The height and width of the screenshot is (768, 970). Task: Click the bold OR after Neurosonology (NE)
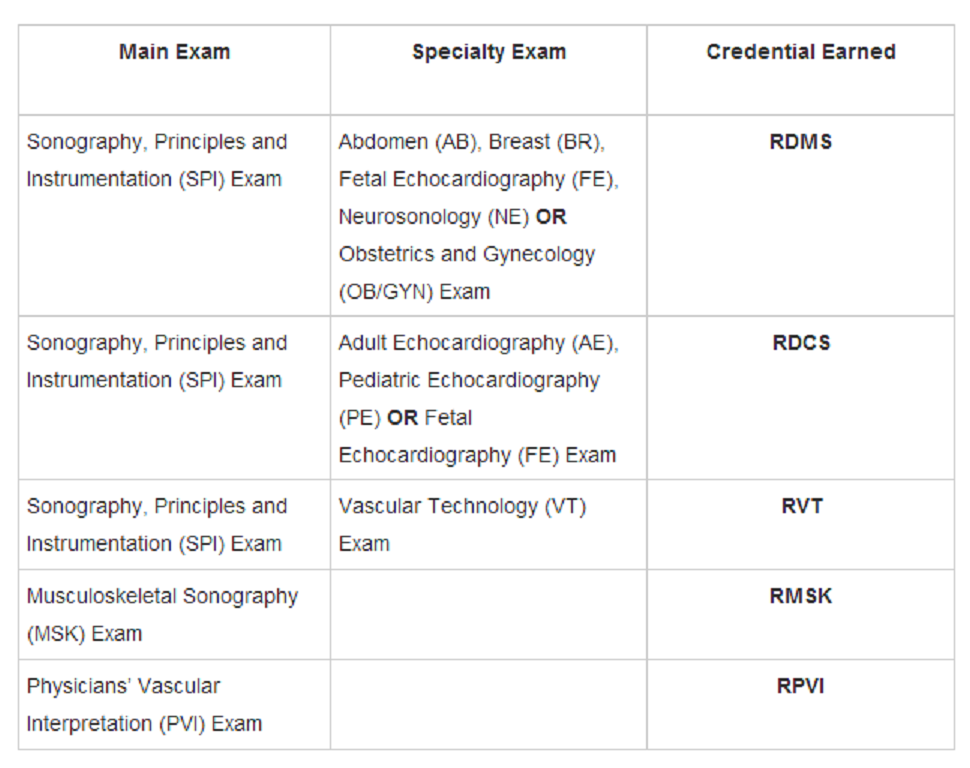[551, 217]
